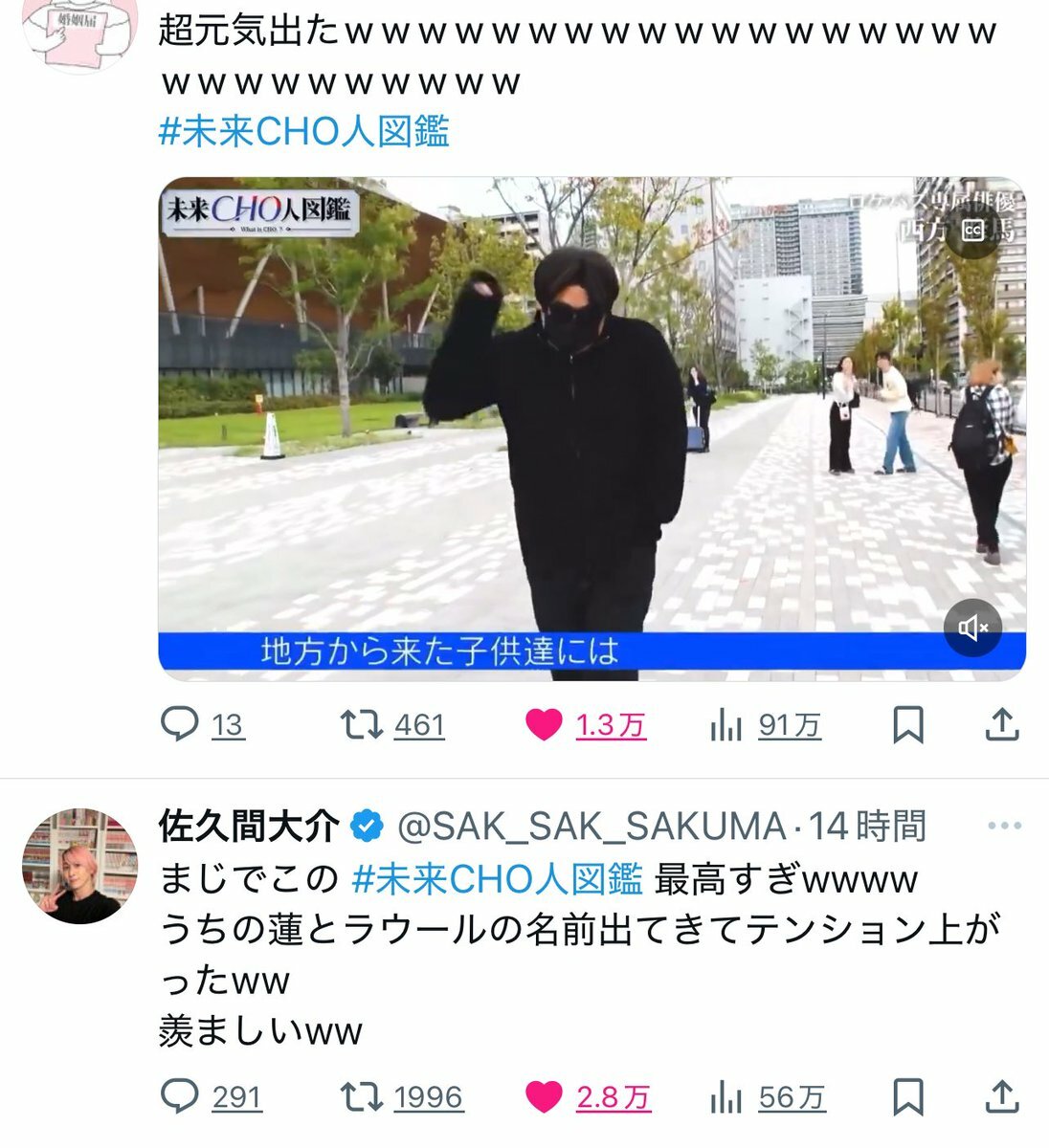This screenshot has height=1148, width=1049.
Task: Reply to 佐久間大介's tweet with 291 replies
Action: tap(211, 1096)
